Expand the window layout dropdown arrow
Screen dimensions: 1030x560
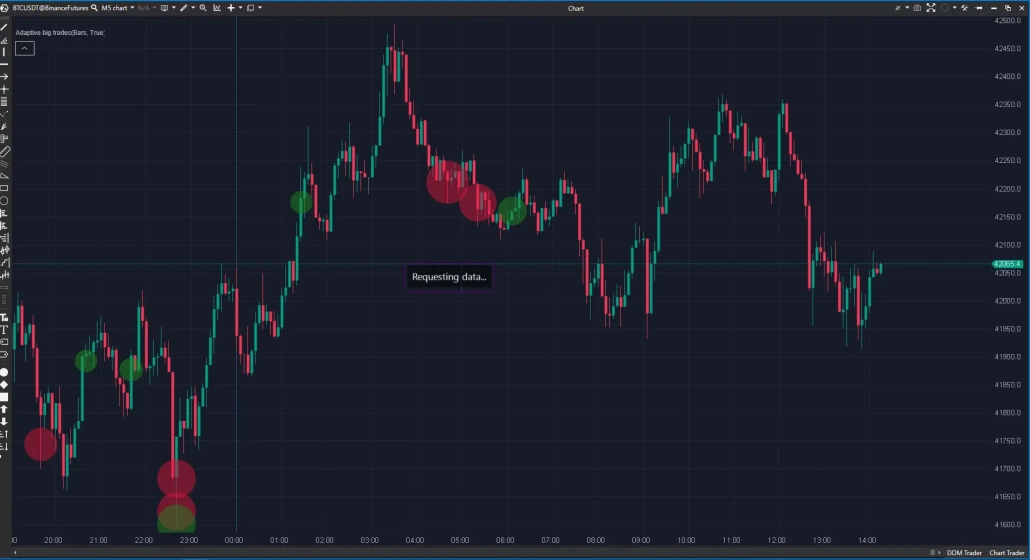point(260,8)
